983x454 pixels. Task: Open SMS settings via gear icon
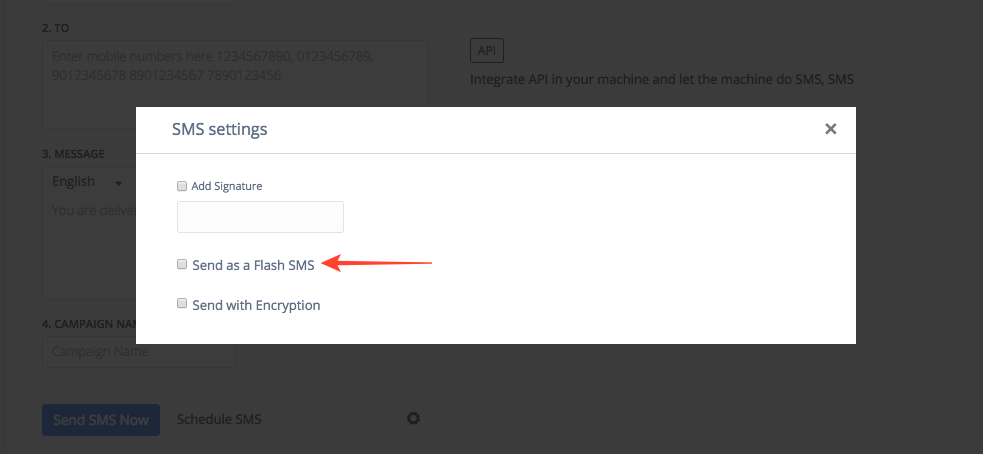click(413, 418)
